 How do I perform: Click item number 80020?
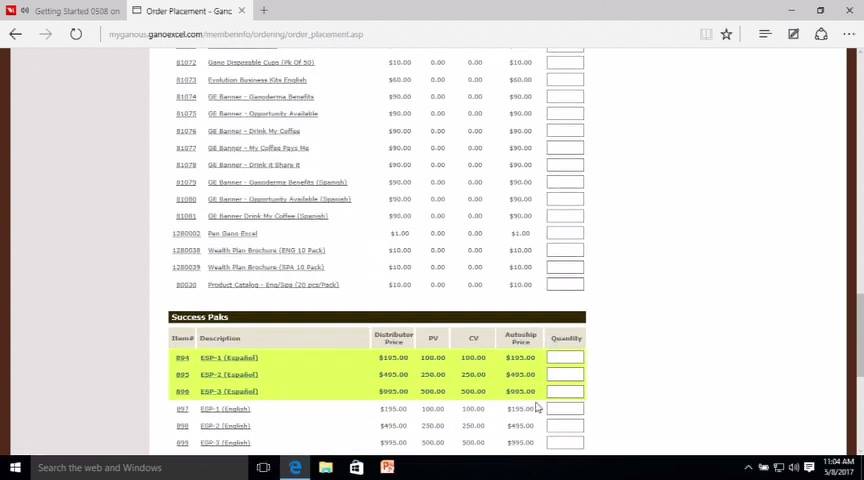coord(186,285)
